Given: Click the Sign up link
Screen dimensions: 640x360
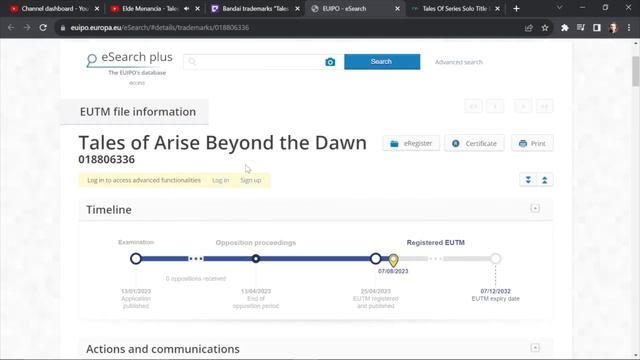Looking at the screenshot, I should click(251, 180).
